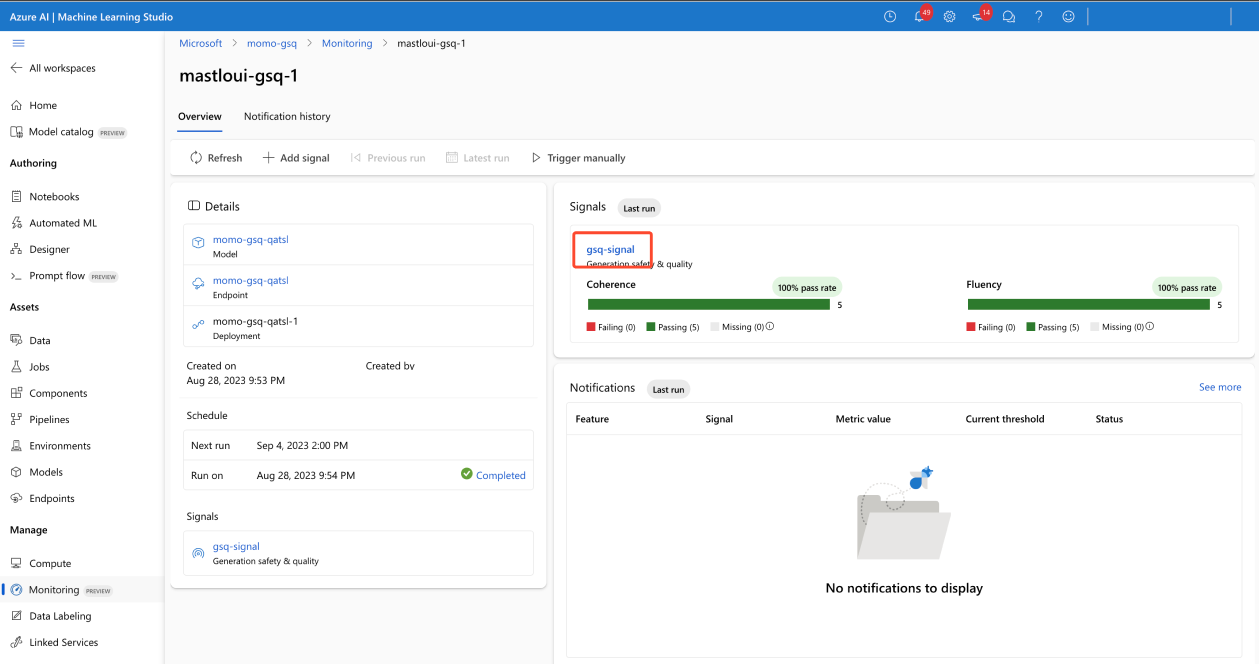Switch to Notification history tab

(x=287, y=116)
